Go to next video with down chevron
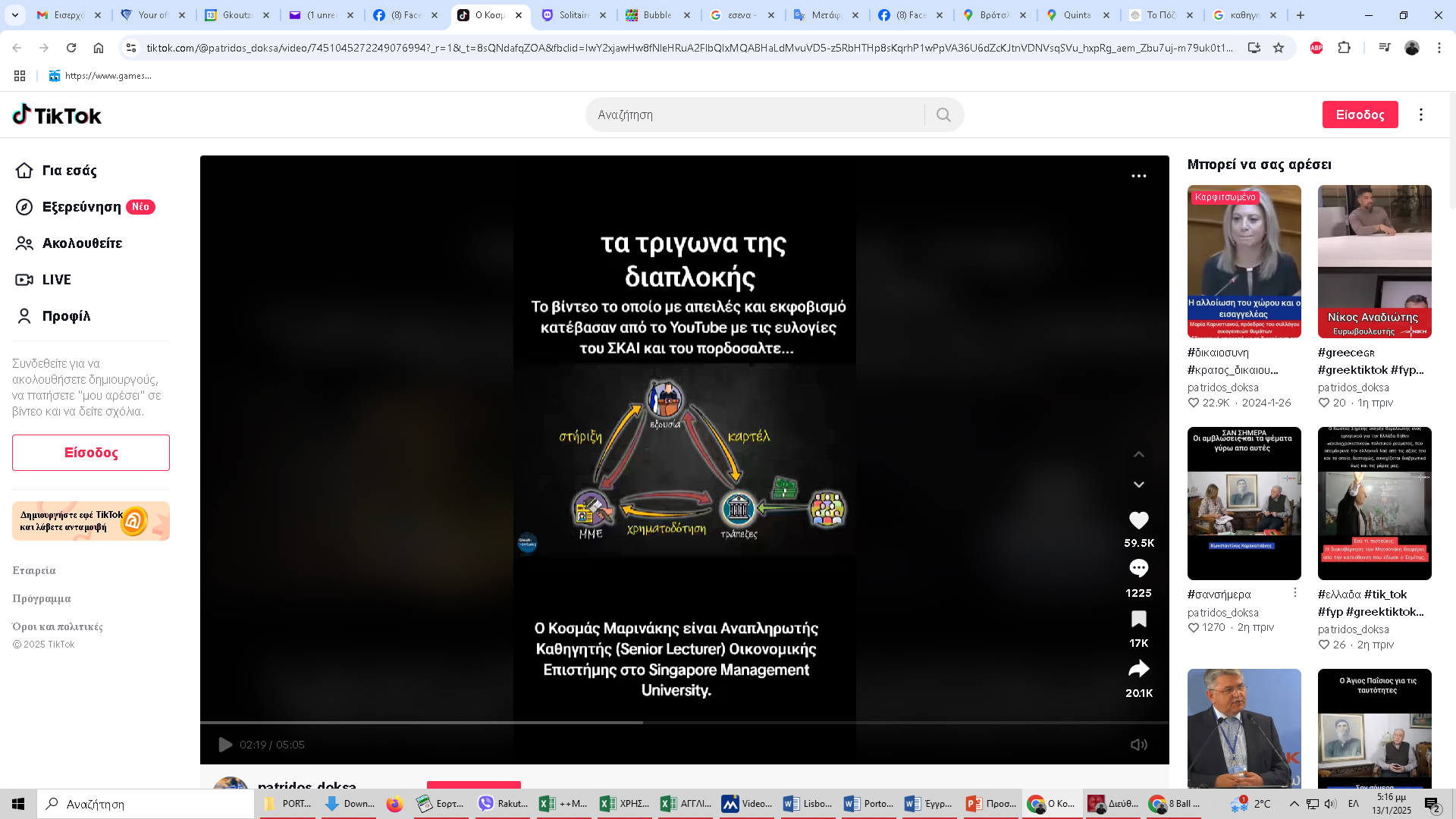1456x819 pixels. (x=1138, y=485)
